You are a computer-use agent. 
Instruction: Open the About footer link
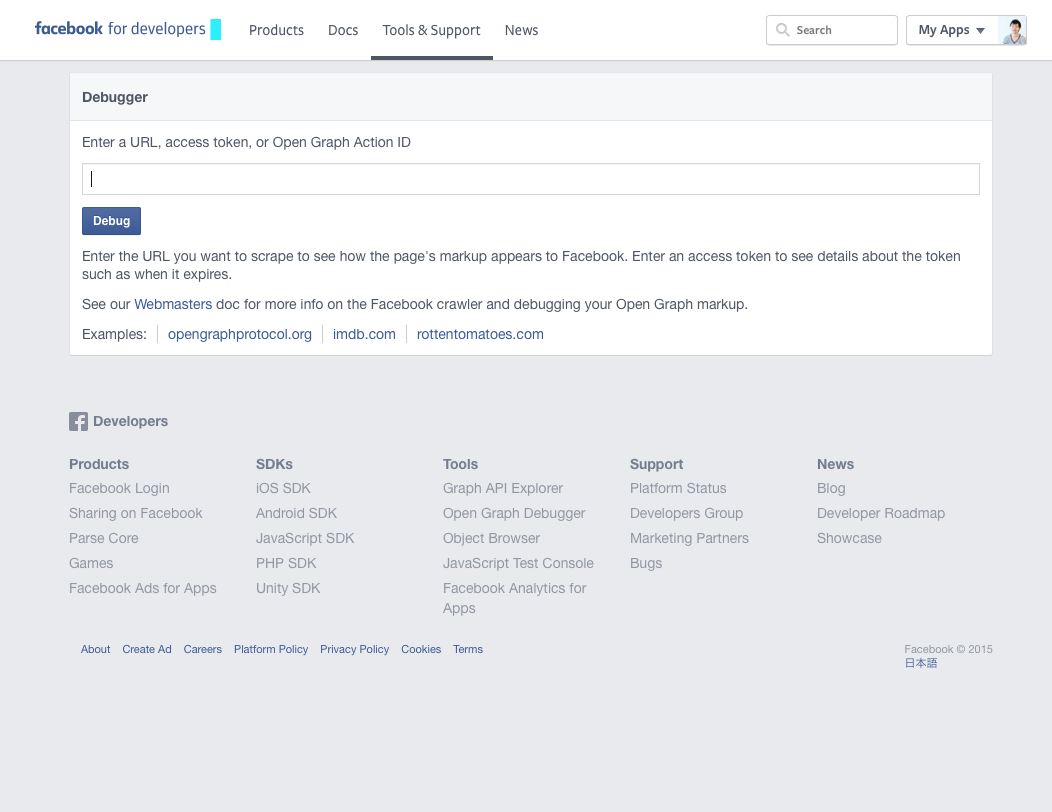point(95,649)
